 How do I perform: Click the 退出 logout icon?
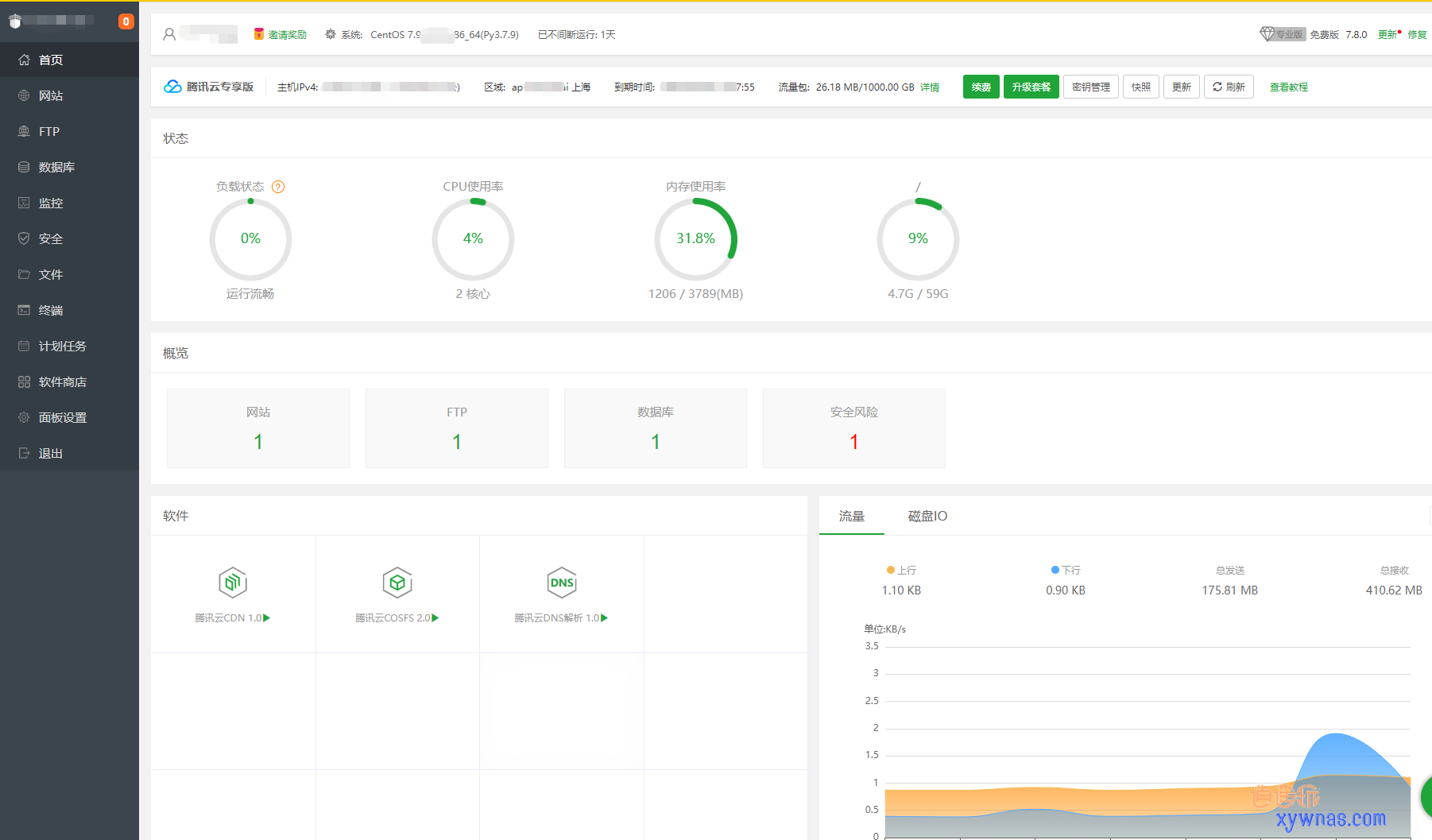point(24,453)
